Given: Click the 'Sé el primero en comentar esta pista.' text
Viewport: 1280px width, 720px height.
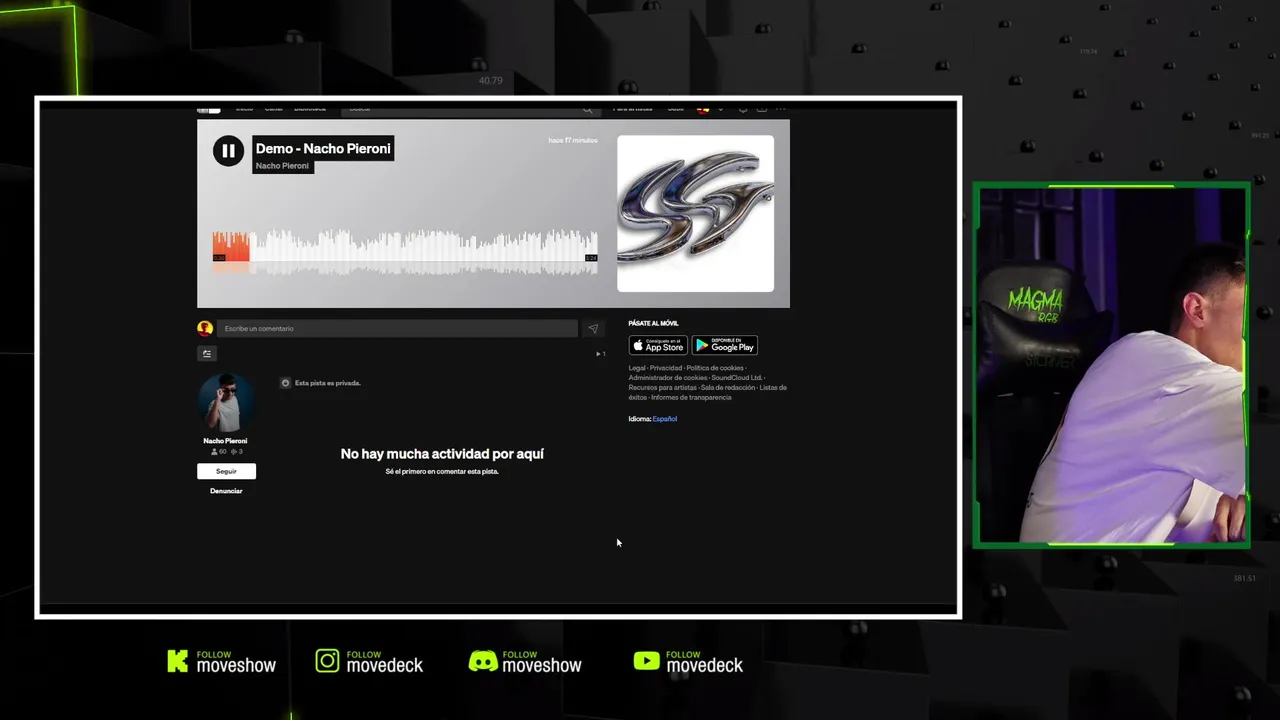Looking at the screenshot, I should click(442, 472).
